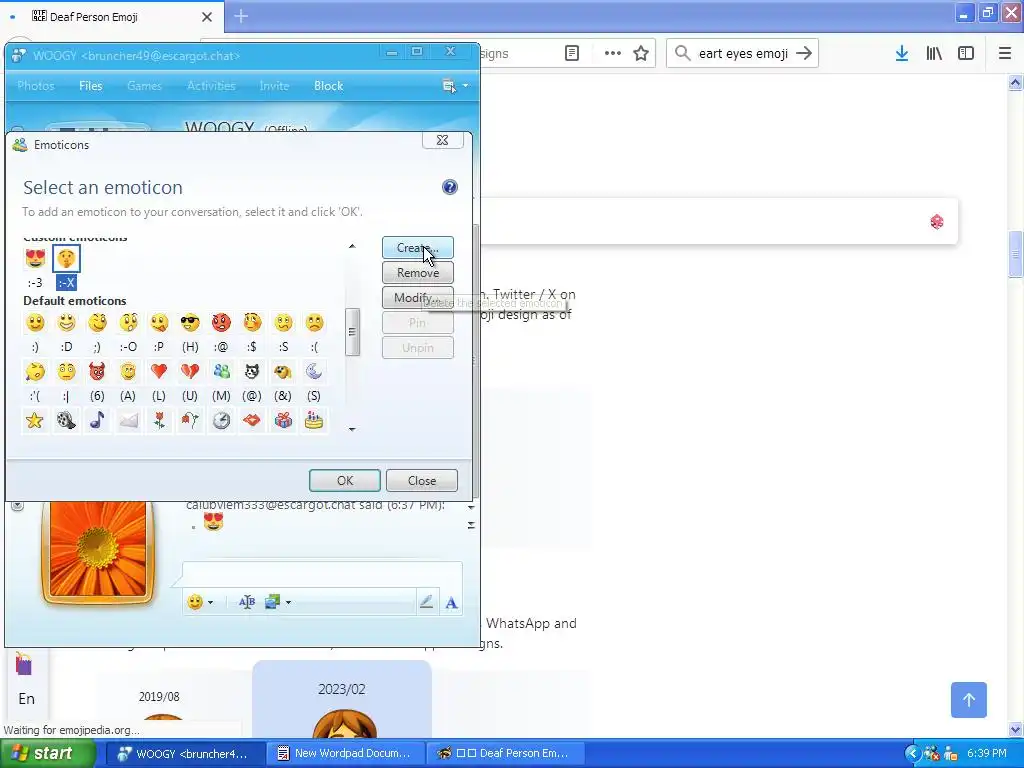Pick the dog face emoticon (&)
The height and width of the screenshot is (768, 1024).
[283, 372]
